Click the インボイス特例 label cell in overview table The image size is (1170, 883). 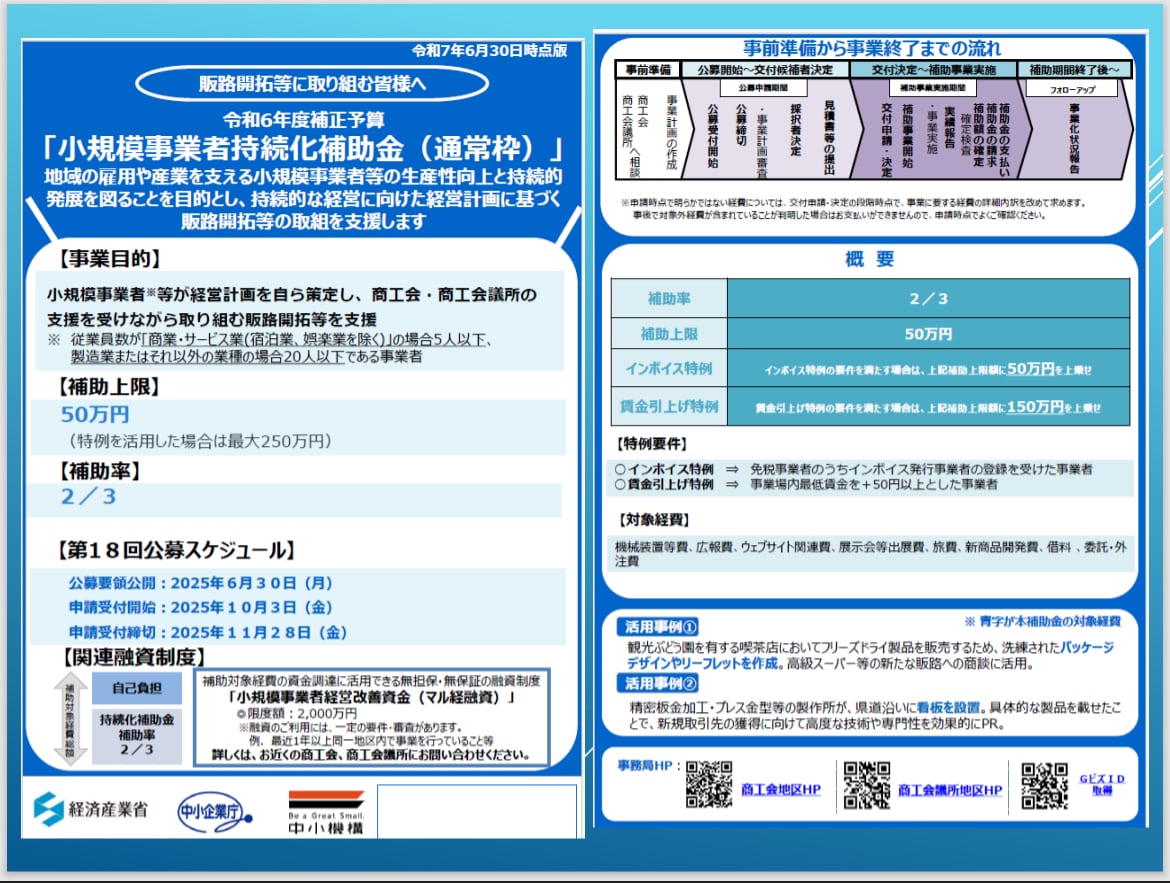[x=669, y=369]
